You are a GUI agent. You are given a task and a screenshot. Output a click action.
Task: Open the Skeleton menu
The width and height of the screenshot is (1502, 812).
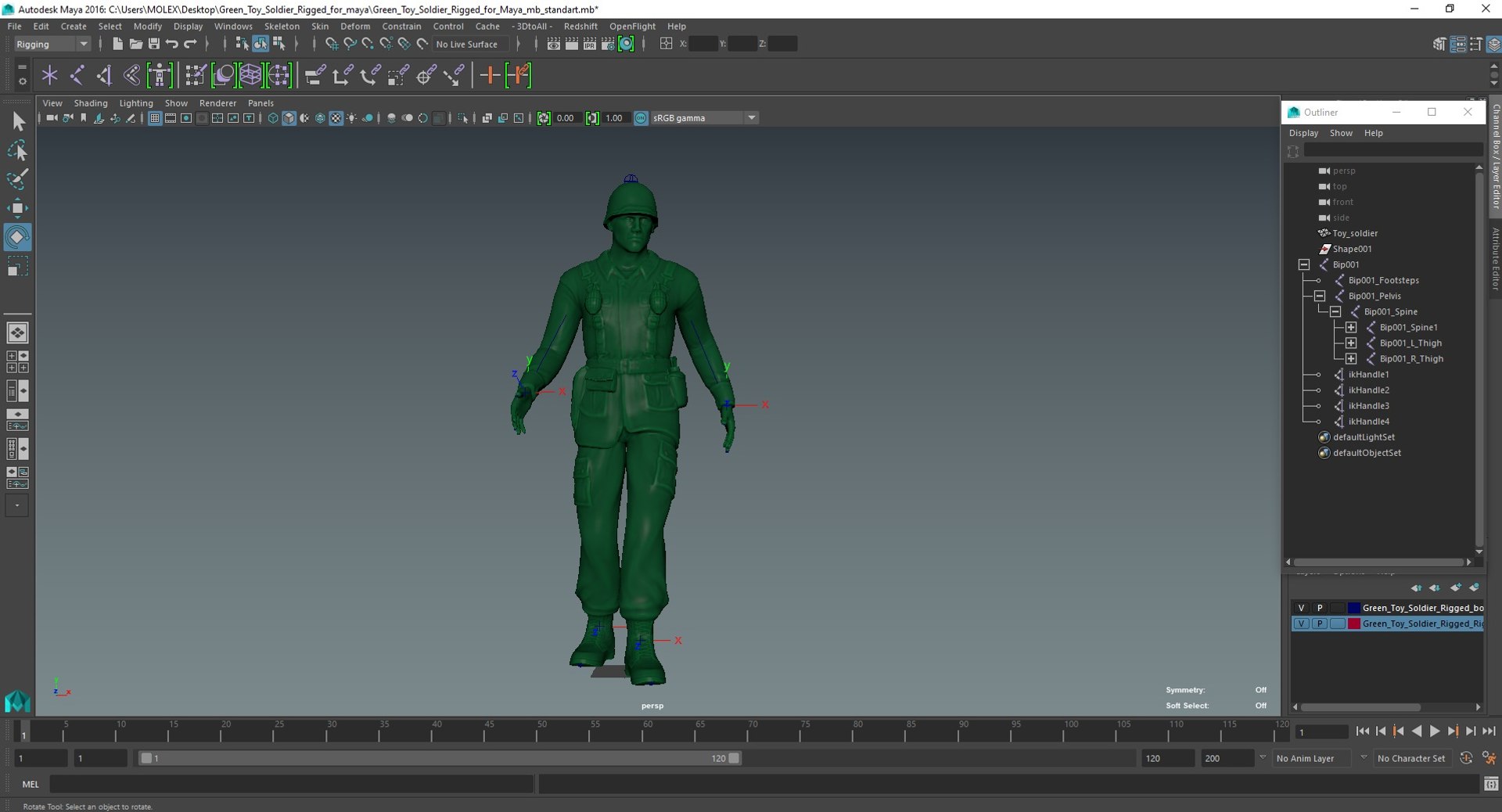pos(282,26)
